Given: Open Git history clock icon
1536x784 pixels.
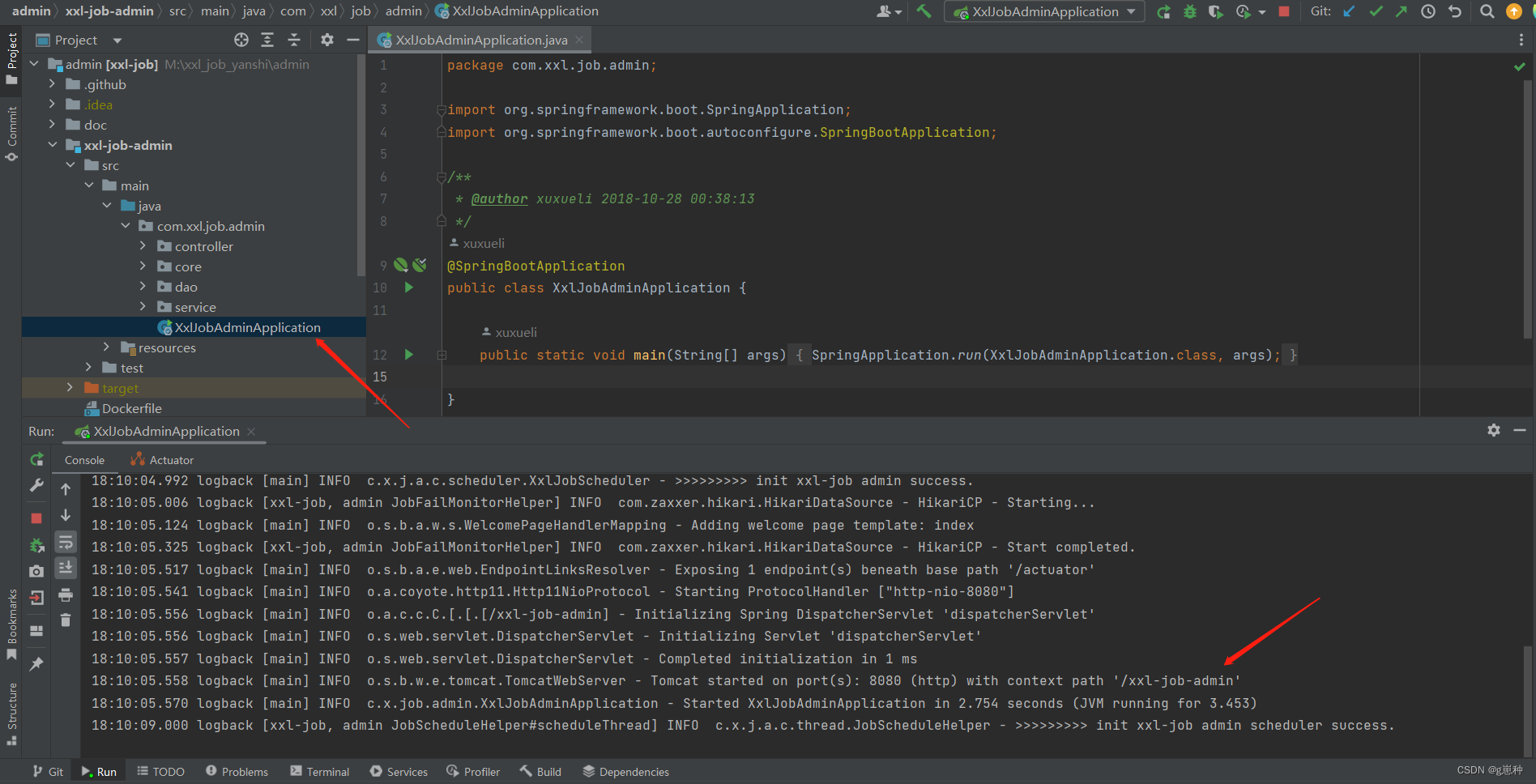Looking at the screenshot, I should click(1428, 11).
